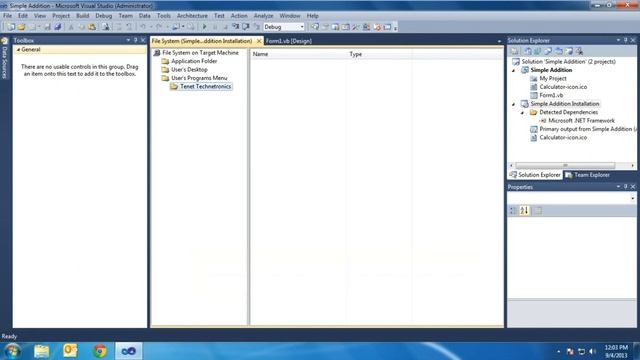Click the Type column header
640x360 pixels.
pos(379,54)
